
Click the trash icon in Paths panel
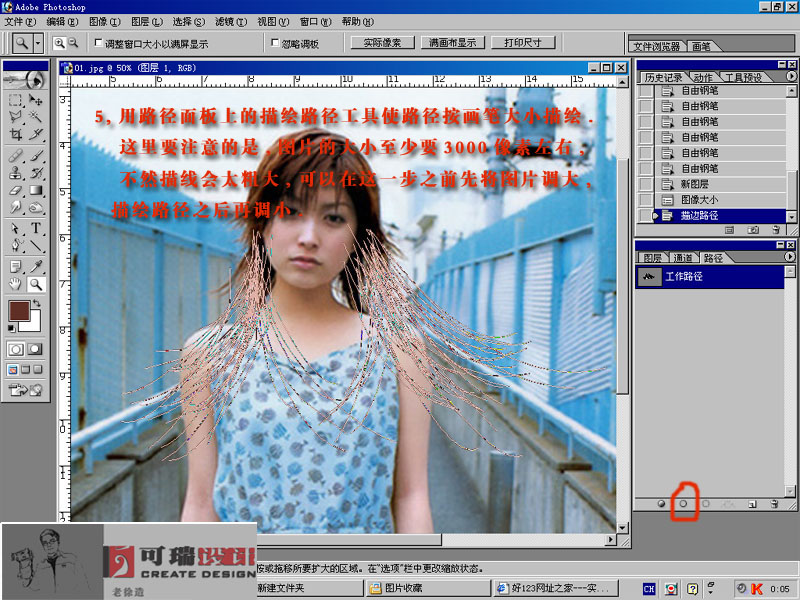[774, 504]
